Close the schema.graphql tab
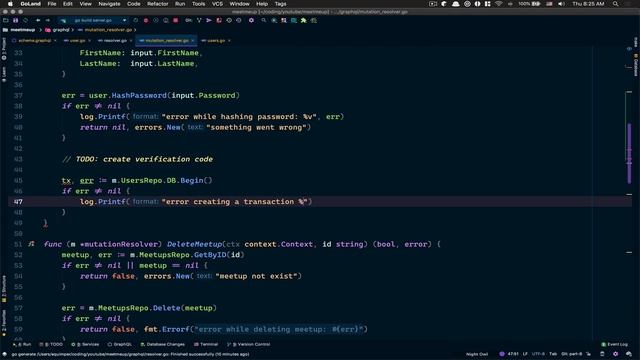This screenshot has width=640, height=360. point(55,40)
